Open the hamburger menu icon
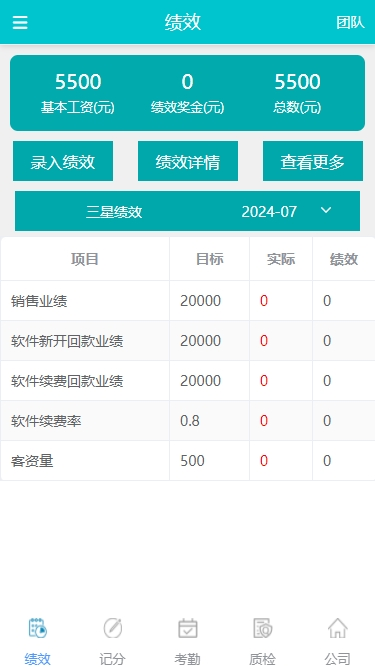 coord(20,23)
